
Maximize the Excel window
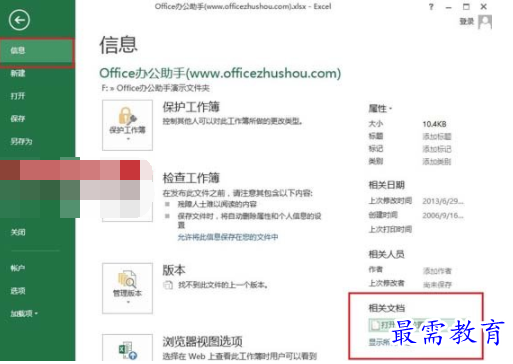coord(466,7)
